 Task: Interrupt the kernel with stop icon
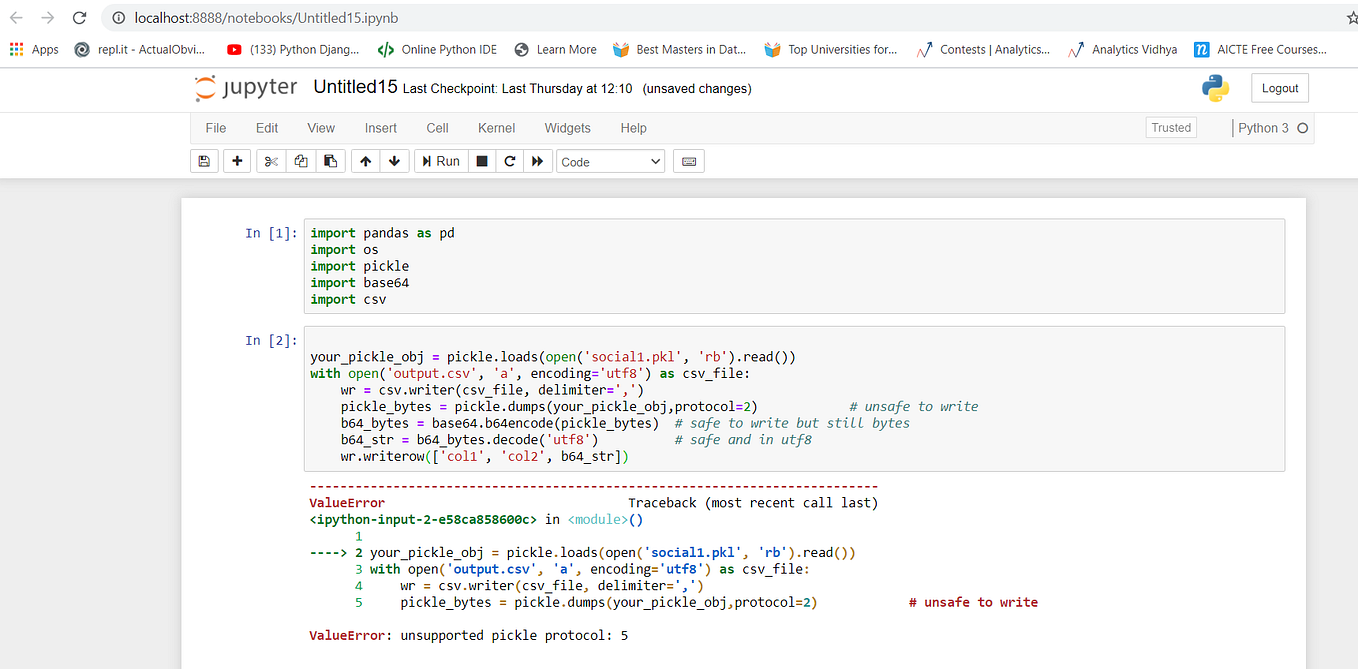482,161
